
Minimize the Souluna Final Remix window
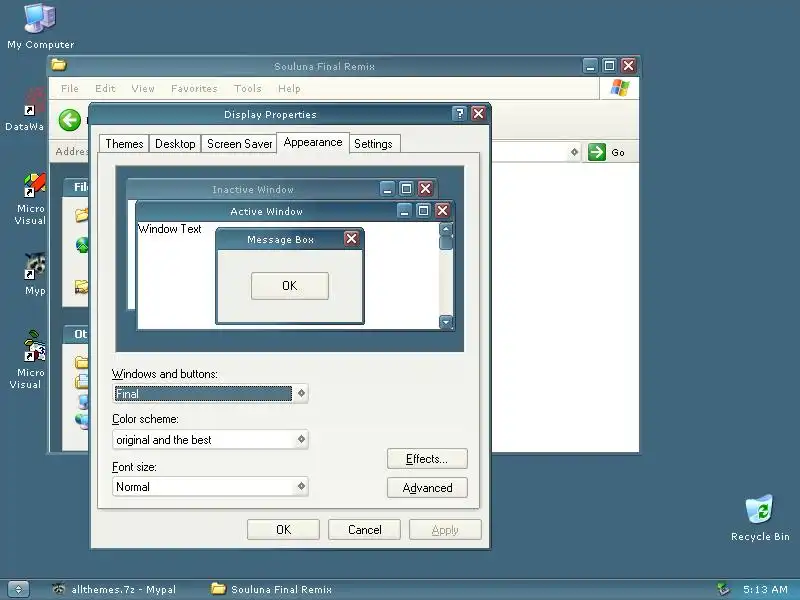click(590, 65)
